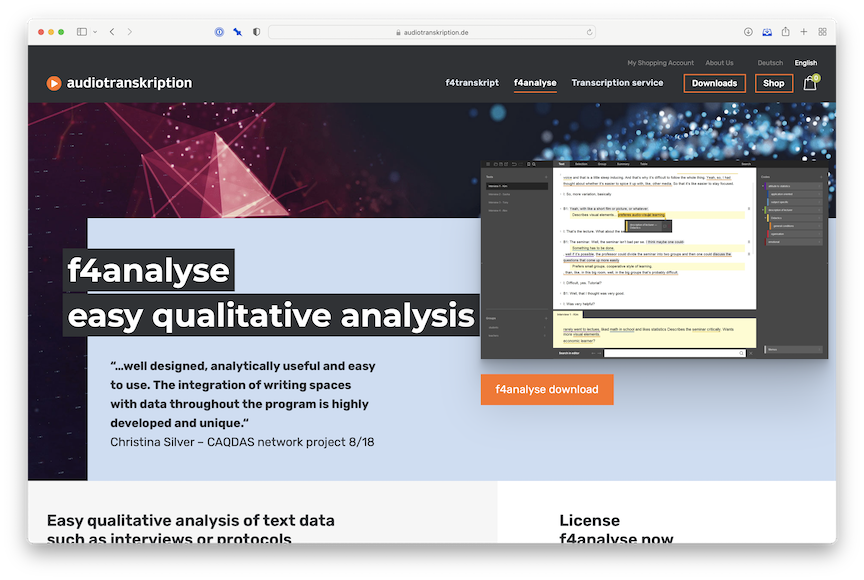This screenshot has height=580, width=864.
Task: Expand the sidebar dropdown chevron
Action: click(x=95, y=32)
